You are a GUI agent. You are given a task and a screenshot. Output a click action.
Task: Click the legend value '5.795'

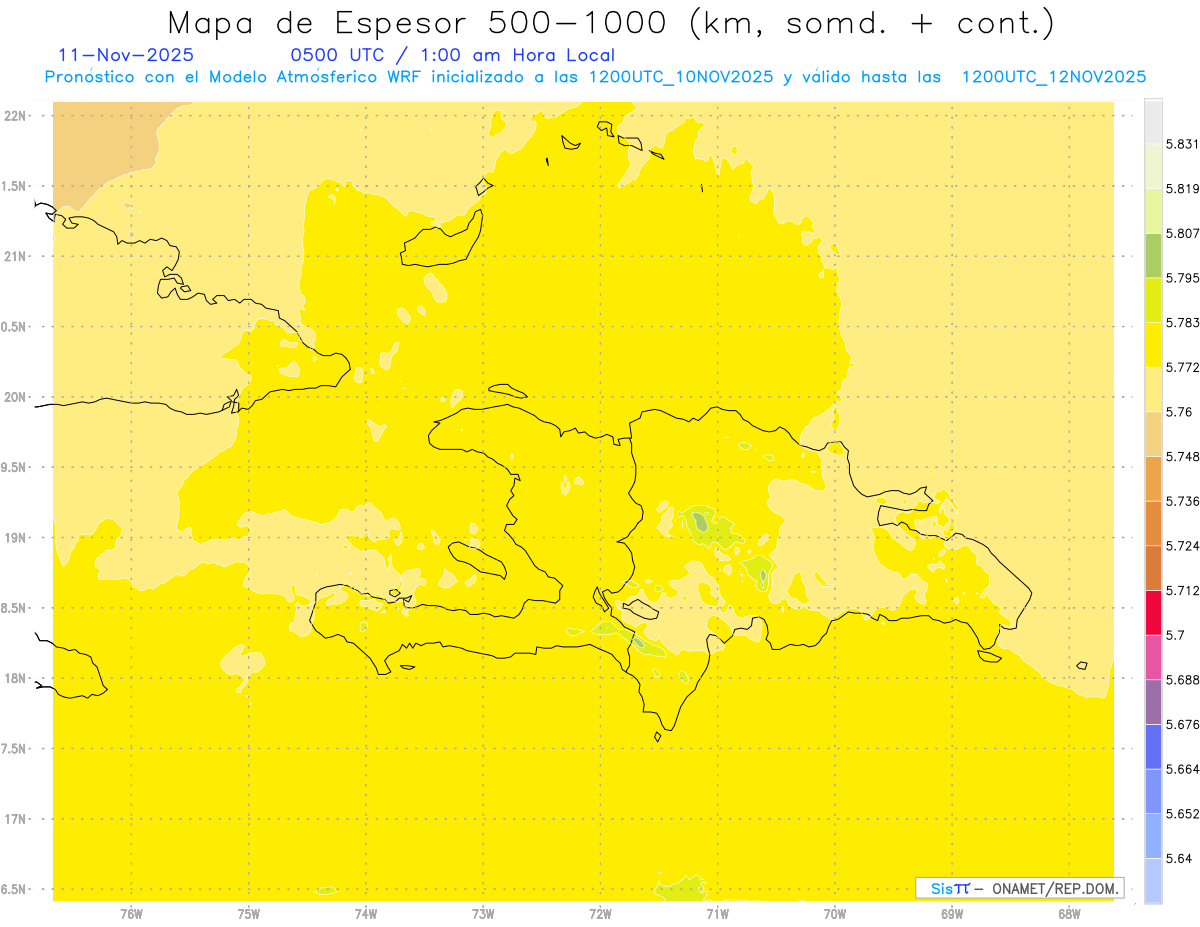[1182, 278]
